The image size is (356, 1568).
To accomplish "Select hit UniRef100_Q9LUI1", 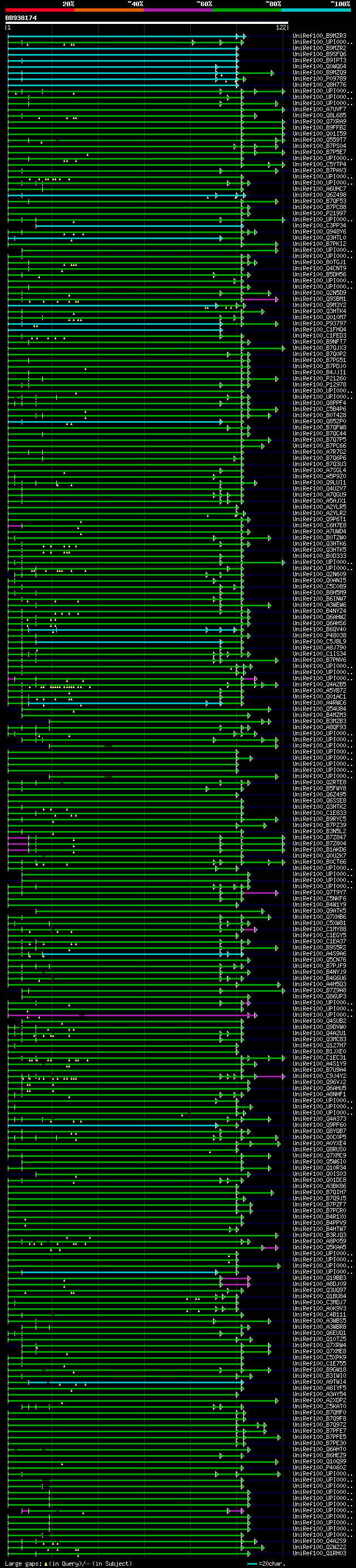I will click(x=319, y=483).
